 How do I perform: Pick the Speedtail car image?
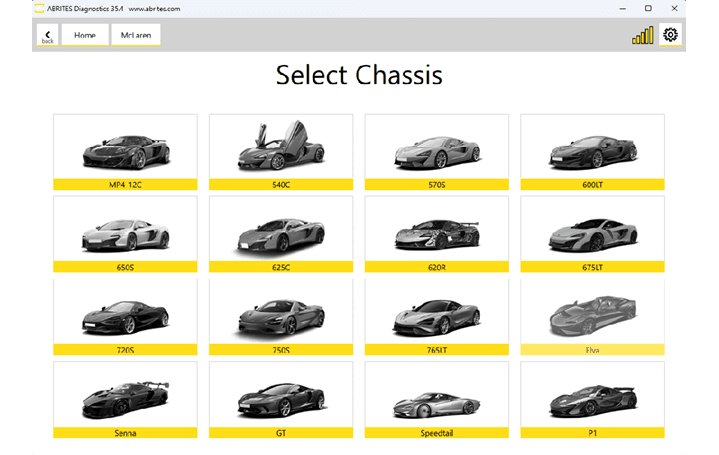point(437,405)
